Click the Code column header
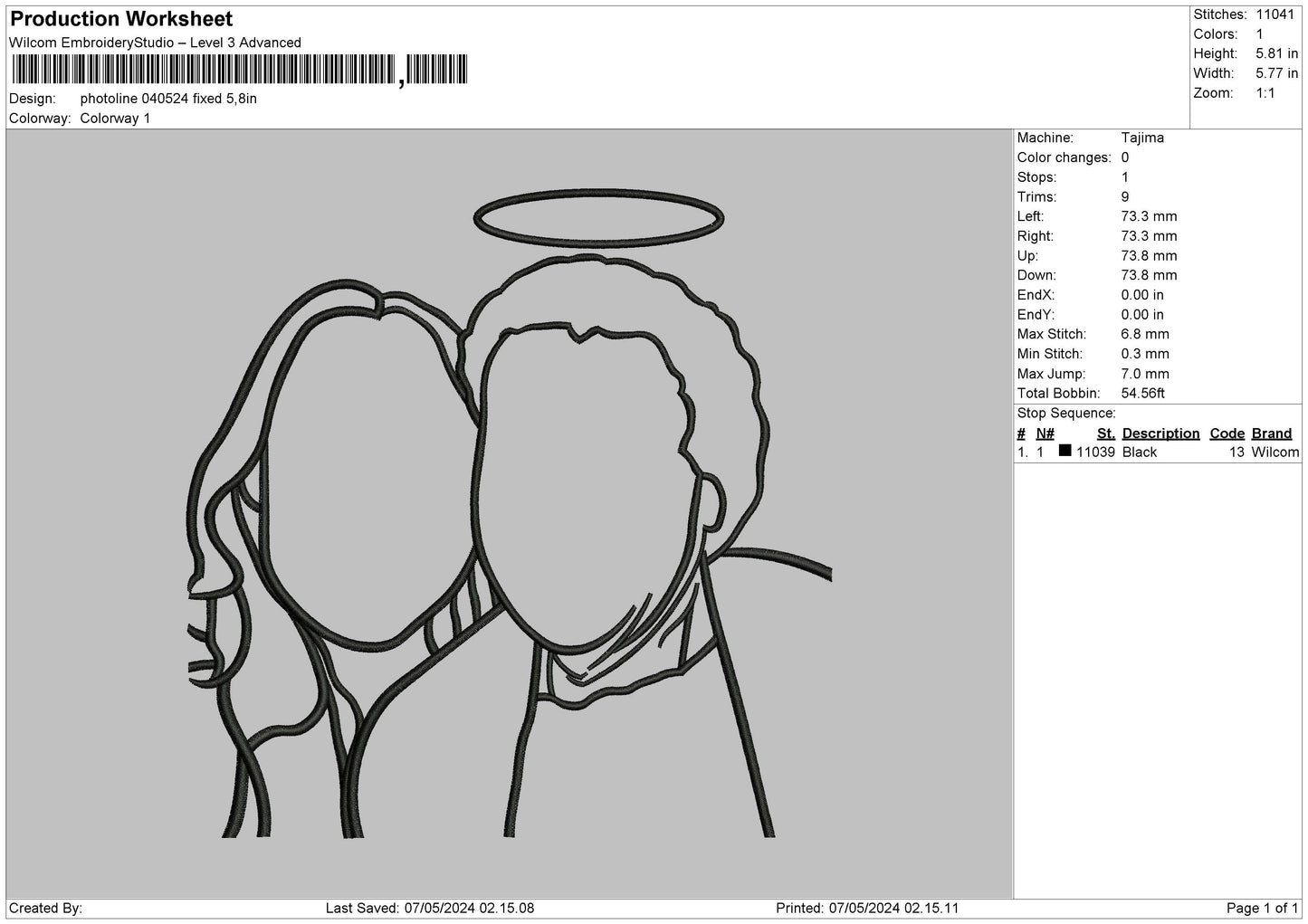The image size is (1308, 924). [x=1227, y=433]
